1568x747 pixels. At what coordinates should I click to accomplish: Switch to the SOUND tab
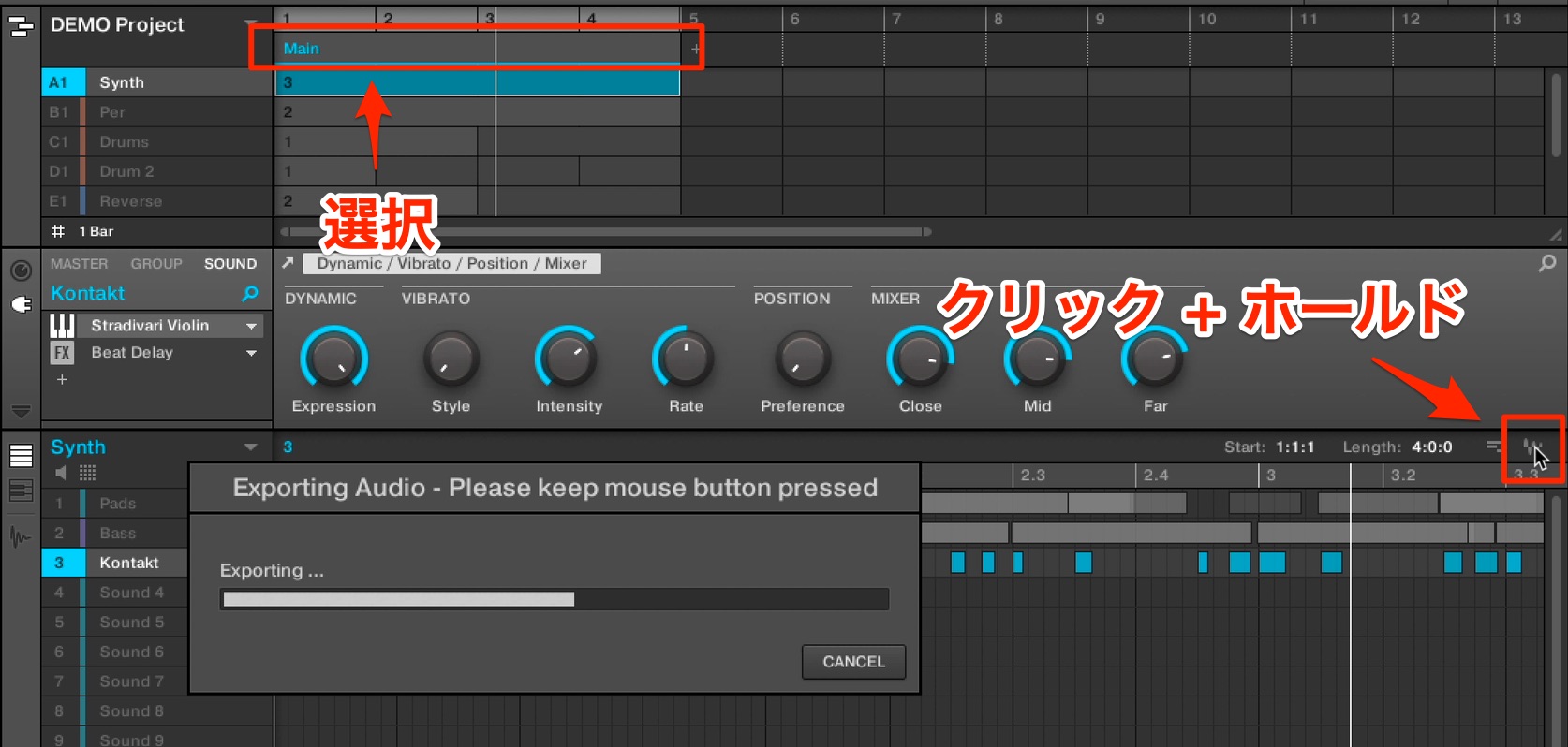click(x=230, y=264)
